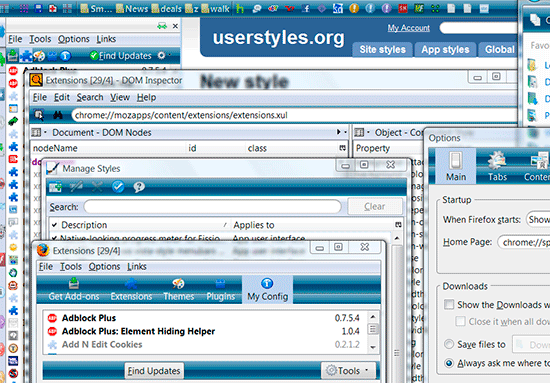Screen dimensions: 550x383
Task: Select Themes palette icon in sidebar toolbar
Action: (x=39, y=55)
